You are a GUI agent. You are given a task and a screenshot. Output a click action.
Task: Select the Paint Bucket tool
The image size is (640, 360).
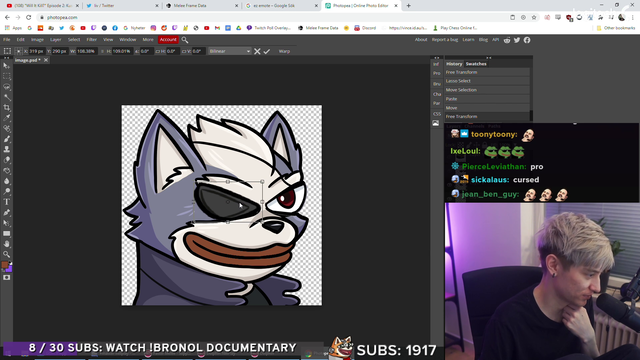click(x=7, y=171)
